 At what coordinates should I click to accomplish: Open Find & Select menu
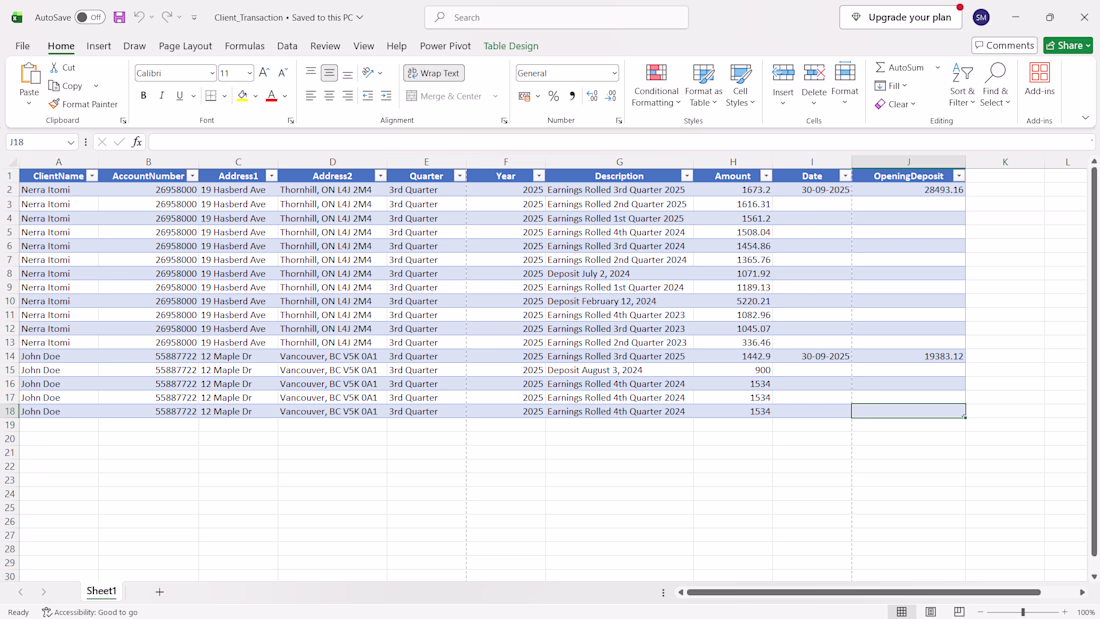995,86
